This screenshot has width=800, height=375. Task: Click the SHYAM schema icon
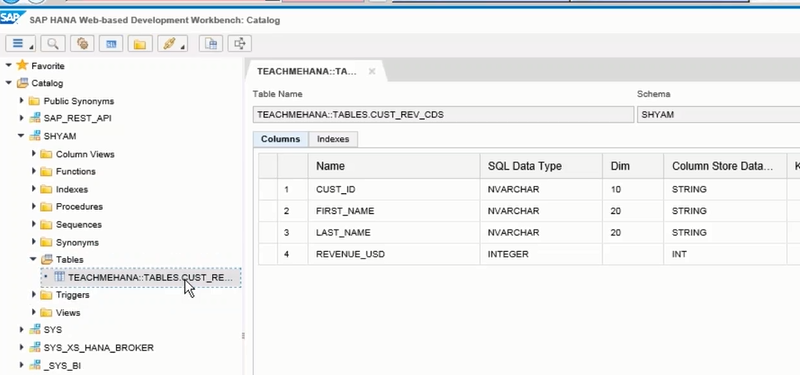pyautogui.click(x=35, y=136)
